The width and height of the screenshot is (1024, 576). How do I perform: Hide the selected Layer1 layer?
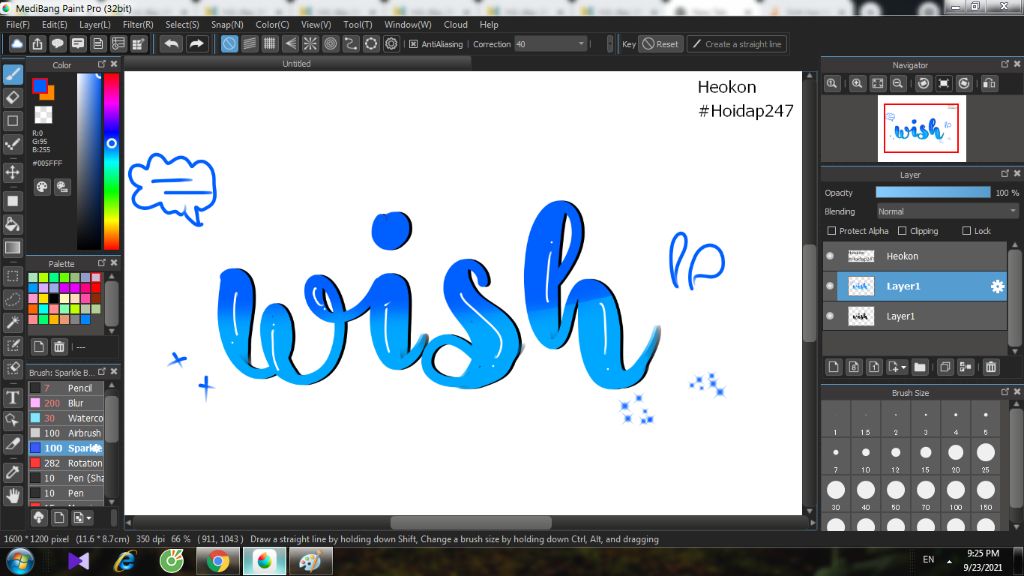tap(830, 286)
